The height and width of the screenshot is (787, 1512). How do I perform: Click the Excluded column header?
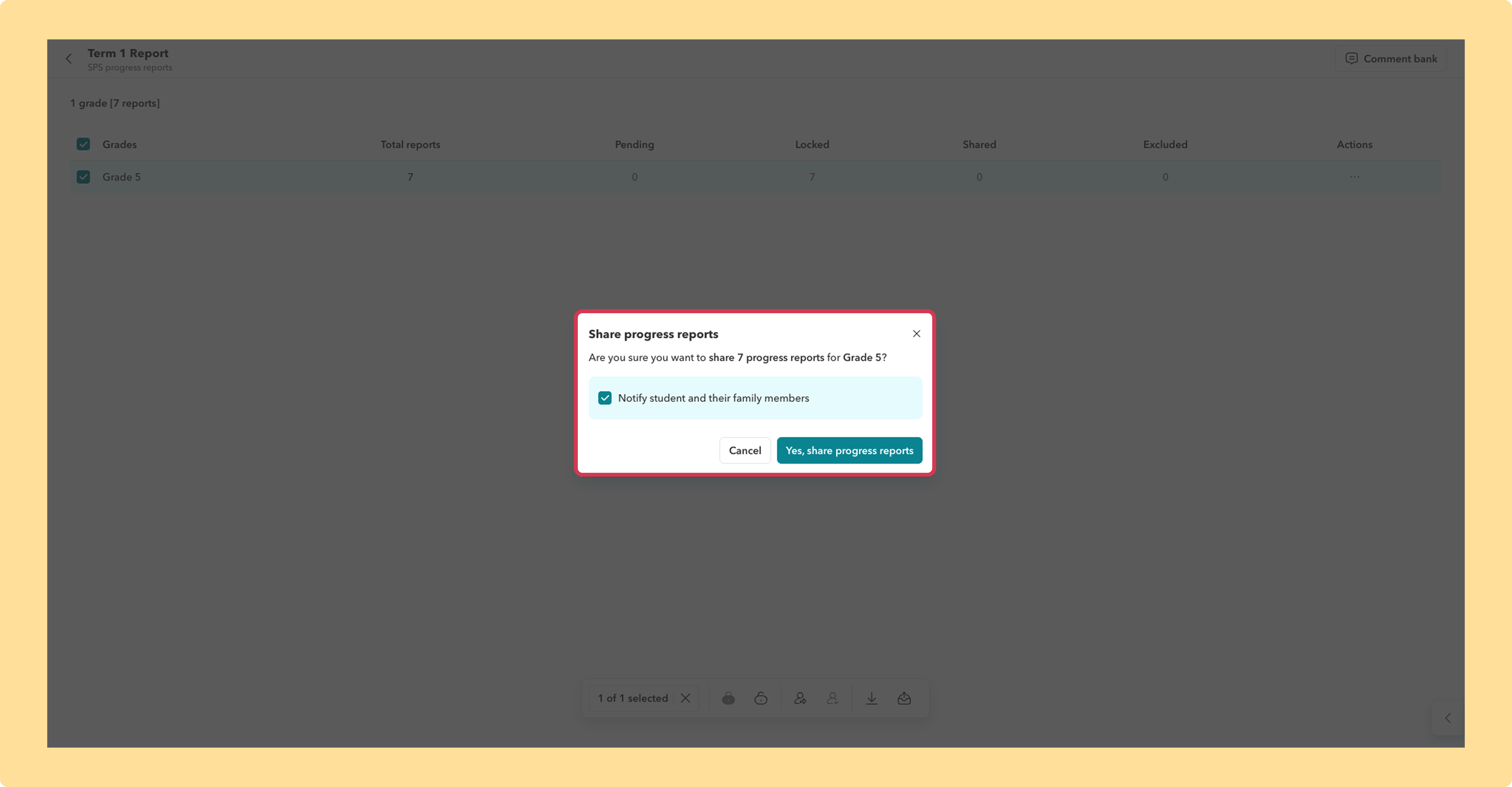point(1165,145)
